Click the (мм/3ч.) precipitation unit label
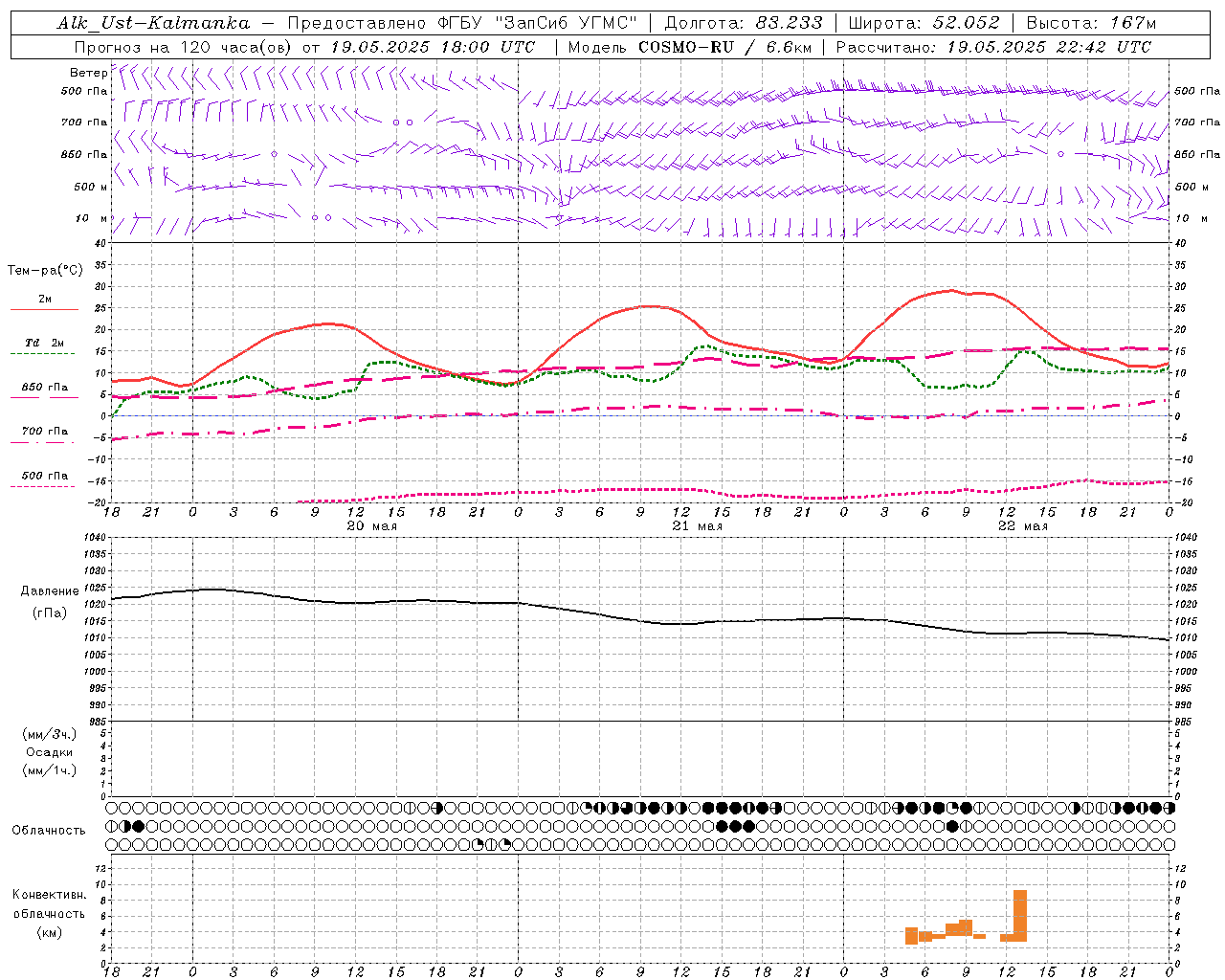 [50, 734]
